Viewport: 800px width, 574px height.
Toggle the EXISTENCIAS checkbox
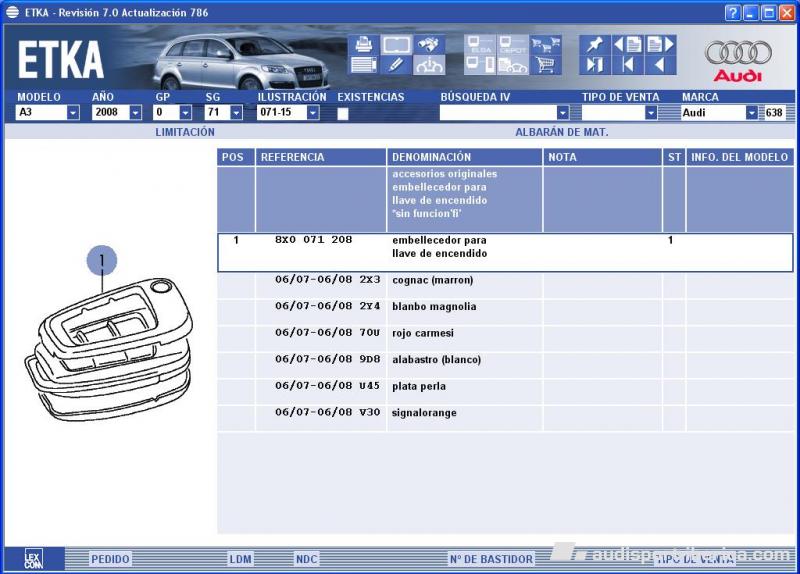(343, 113)
